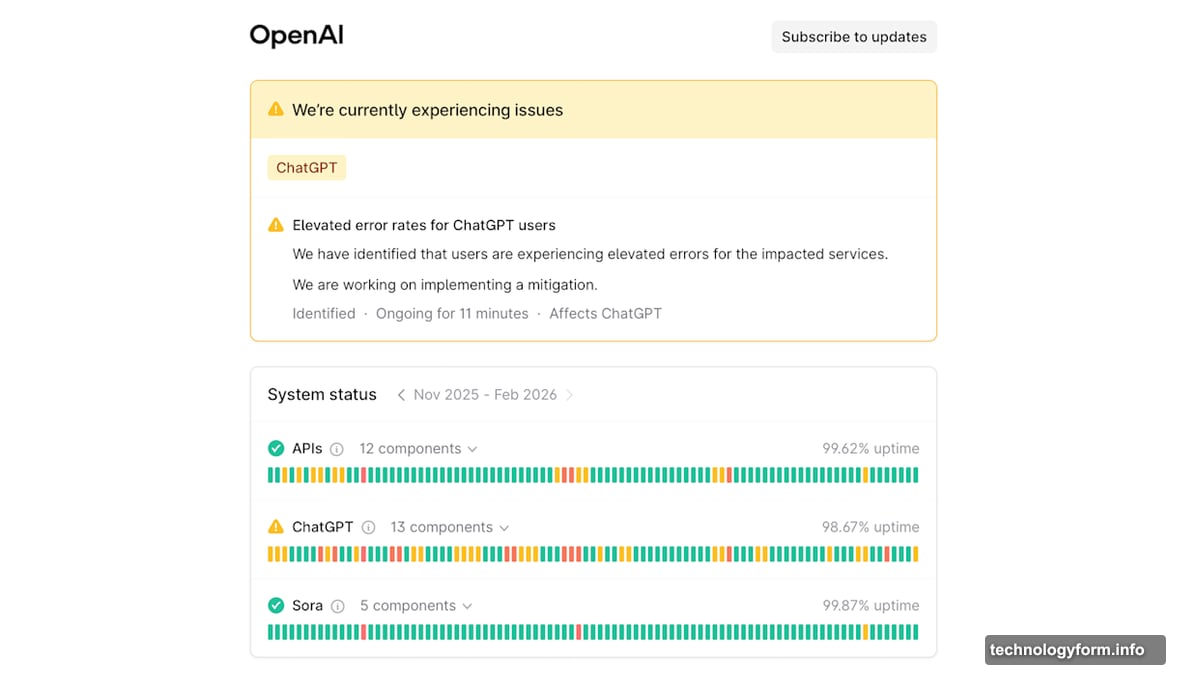Click warning icon beside Elevated error rates
This screenshot has width=1200, height=675.
276,225
